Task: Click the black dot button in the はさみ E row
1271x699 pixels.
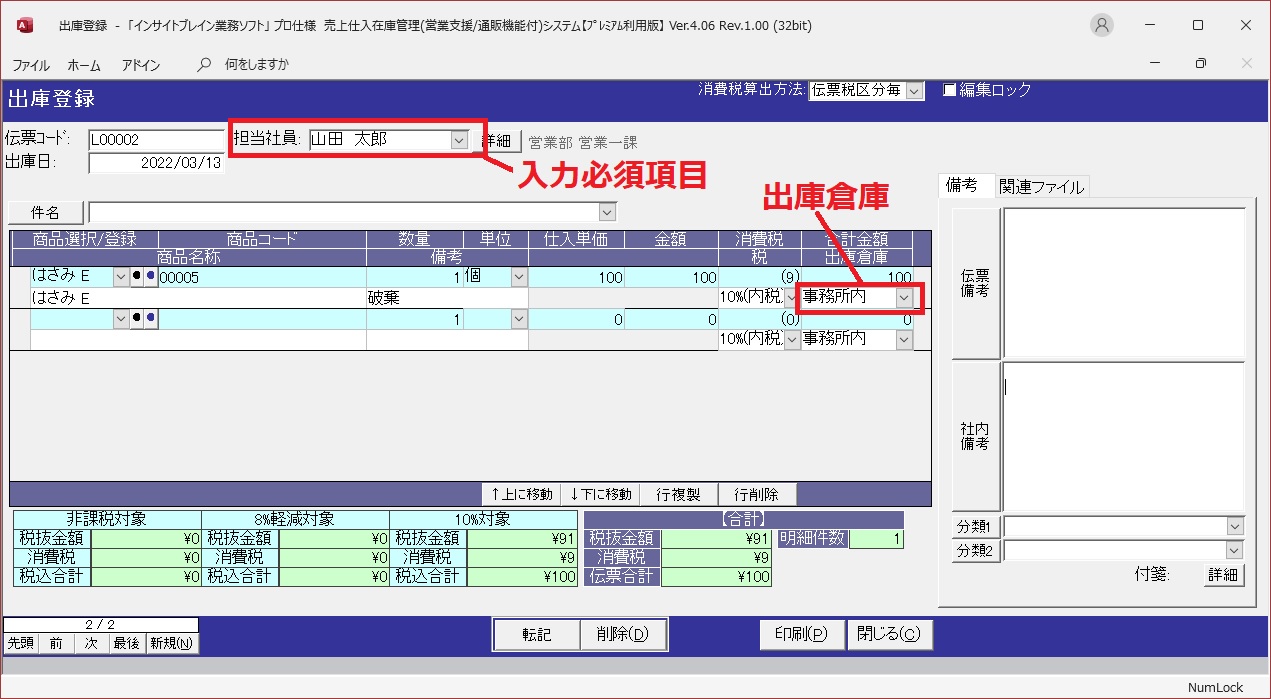Action: pyautogui.click(x=137, y=277)
